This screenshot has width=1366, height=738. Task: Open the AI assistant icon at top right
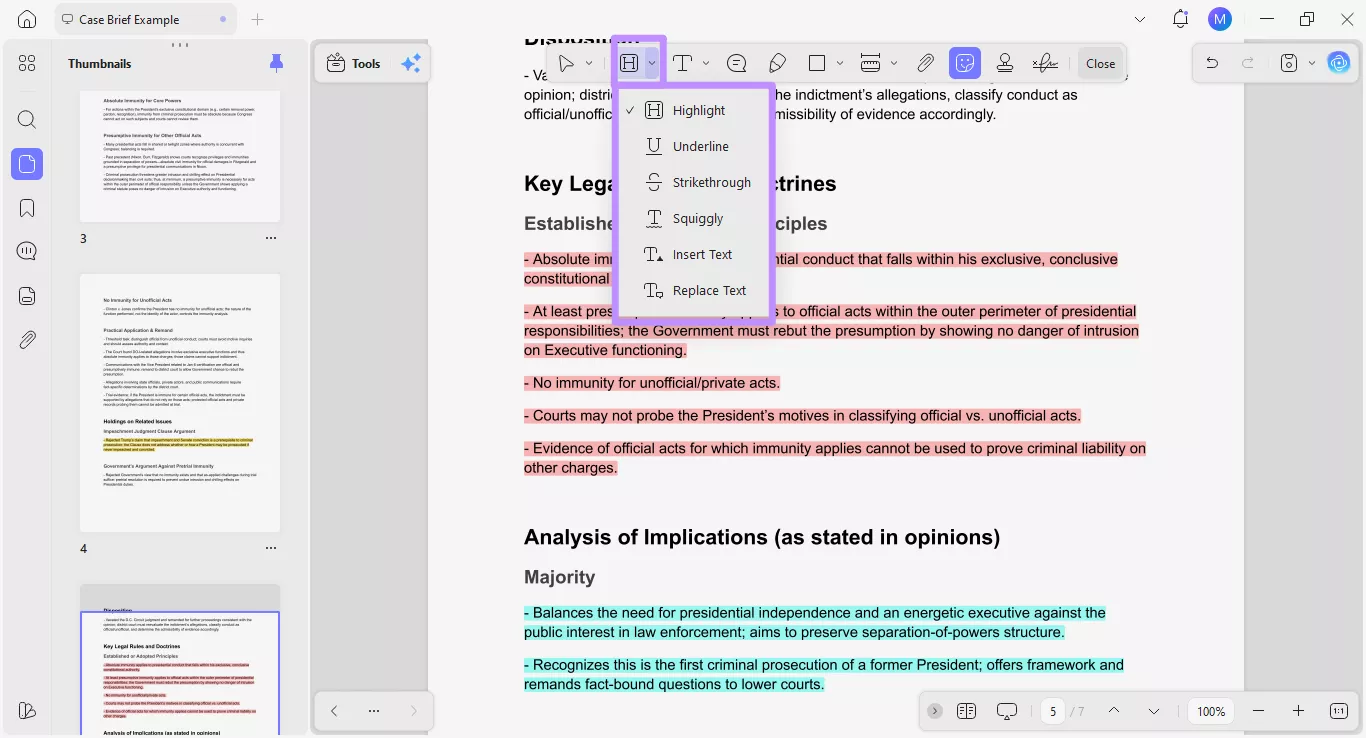[x=1339, y=62]
